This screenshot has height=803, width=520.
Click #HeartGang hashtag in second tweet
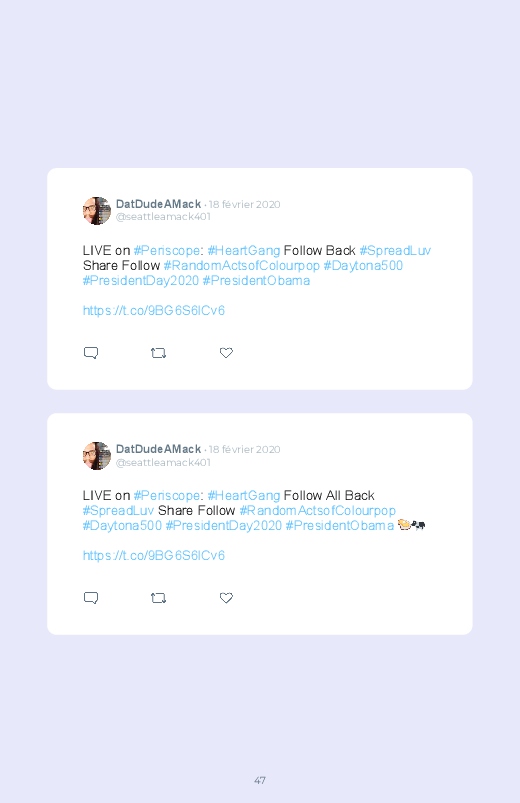(x=244, y=496)
